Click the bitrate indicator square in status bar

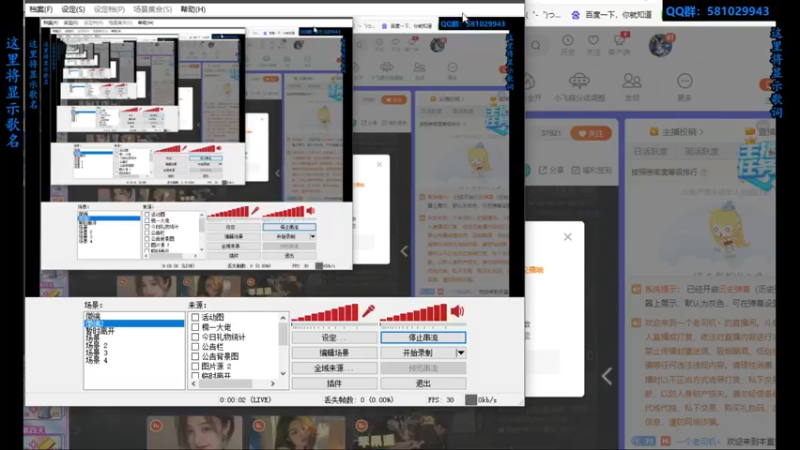pos(471,400)
